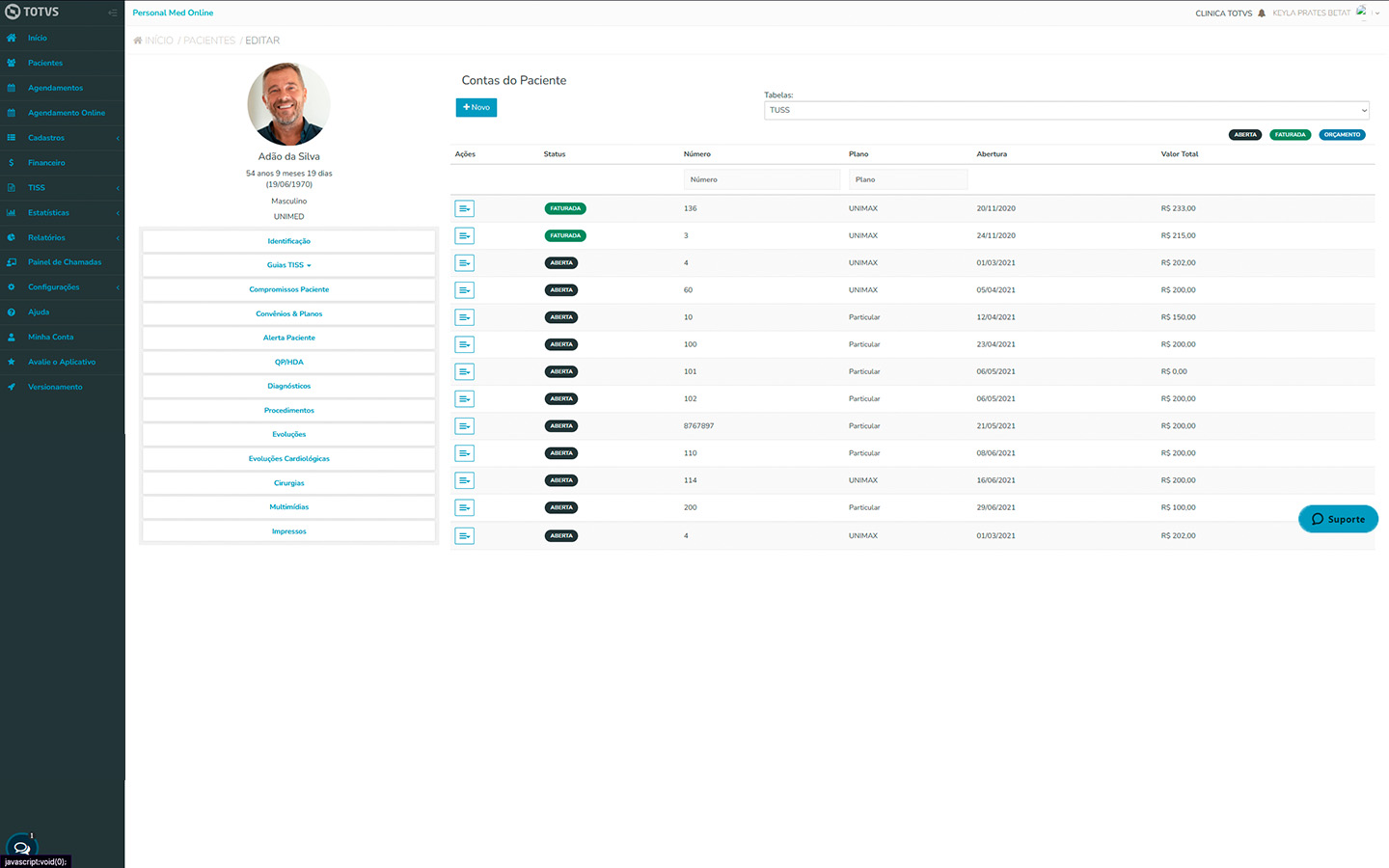Toggle the FATURADA status filter badge

click(1290, 135)
